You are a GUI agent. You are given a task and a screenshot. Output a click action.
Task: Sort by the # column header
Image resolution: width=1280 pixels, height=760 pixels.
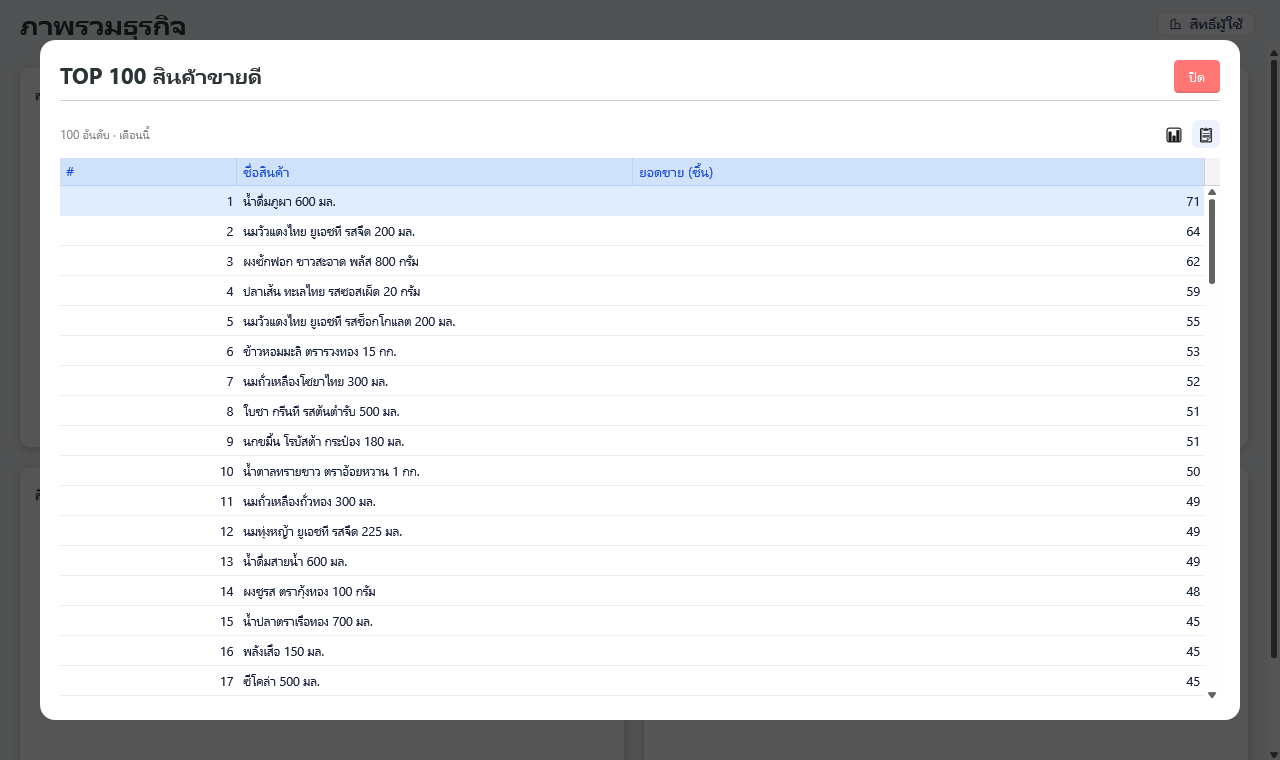(148, 172)
